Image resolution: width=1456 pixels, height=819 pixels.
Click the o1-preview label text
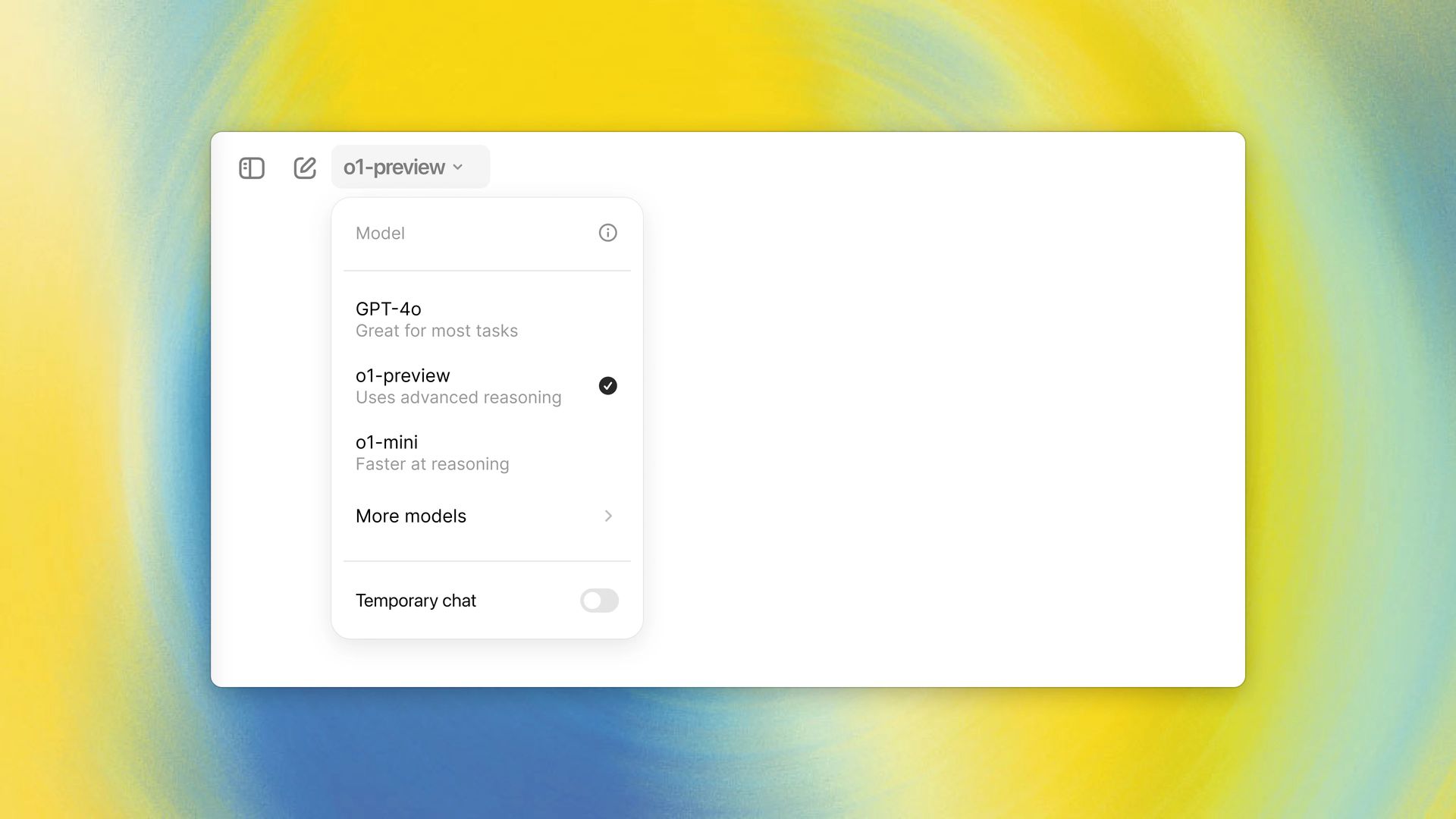(x=403, y=375)
